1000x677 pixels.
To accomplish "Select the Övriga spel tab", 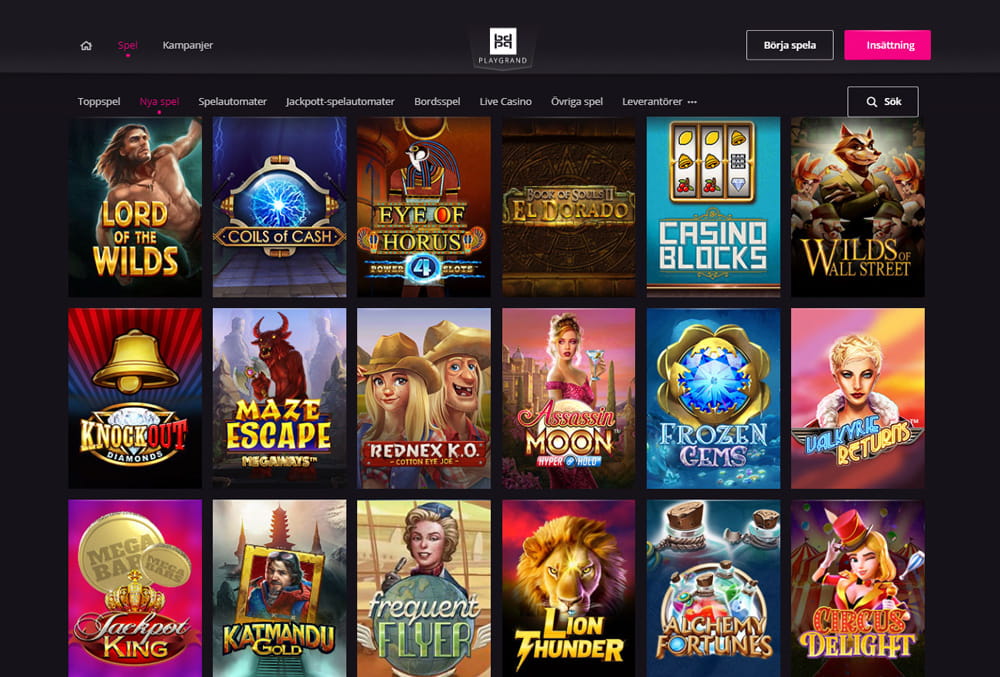I will pyautogui.click(x=577, y=101).
